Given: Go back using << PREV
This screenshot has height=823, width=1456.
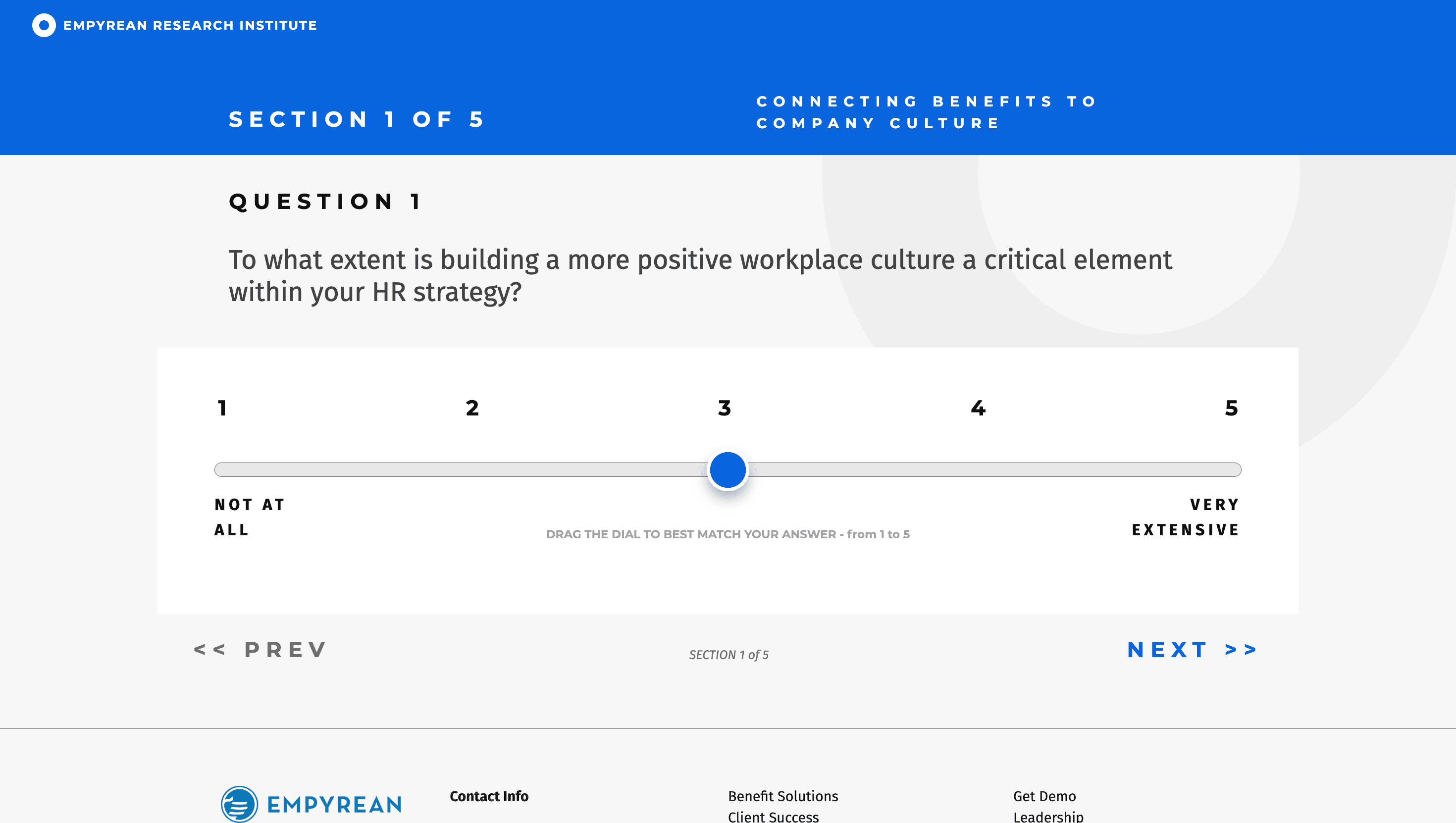Looking at the screenshot, I should [x=260, y=650].
